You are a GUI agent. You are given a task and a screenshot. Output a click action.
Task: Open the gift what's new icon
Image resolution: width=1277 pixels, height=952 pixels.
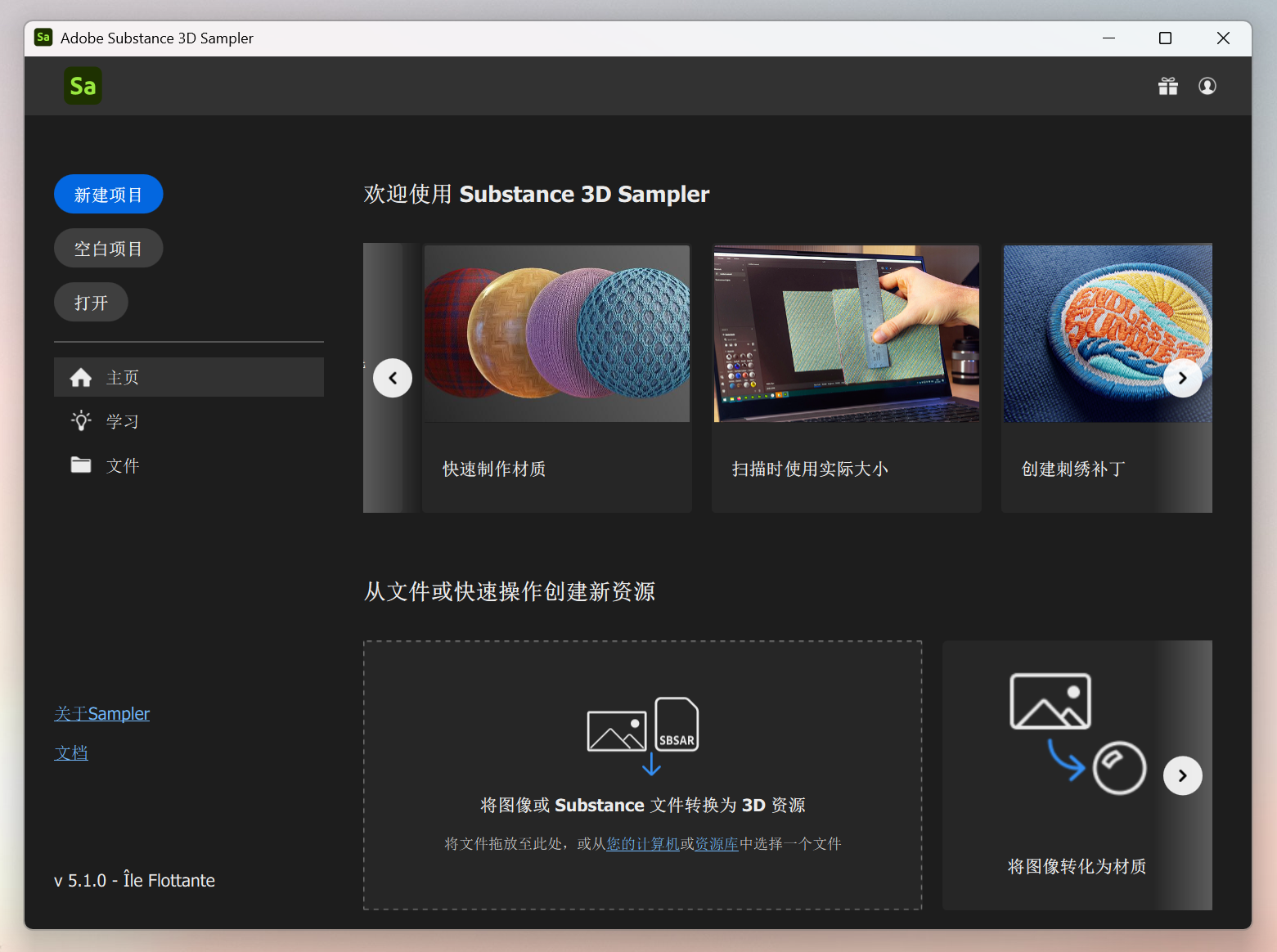(x=1168, y=86)
